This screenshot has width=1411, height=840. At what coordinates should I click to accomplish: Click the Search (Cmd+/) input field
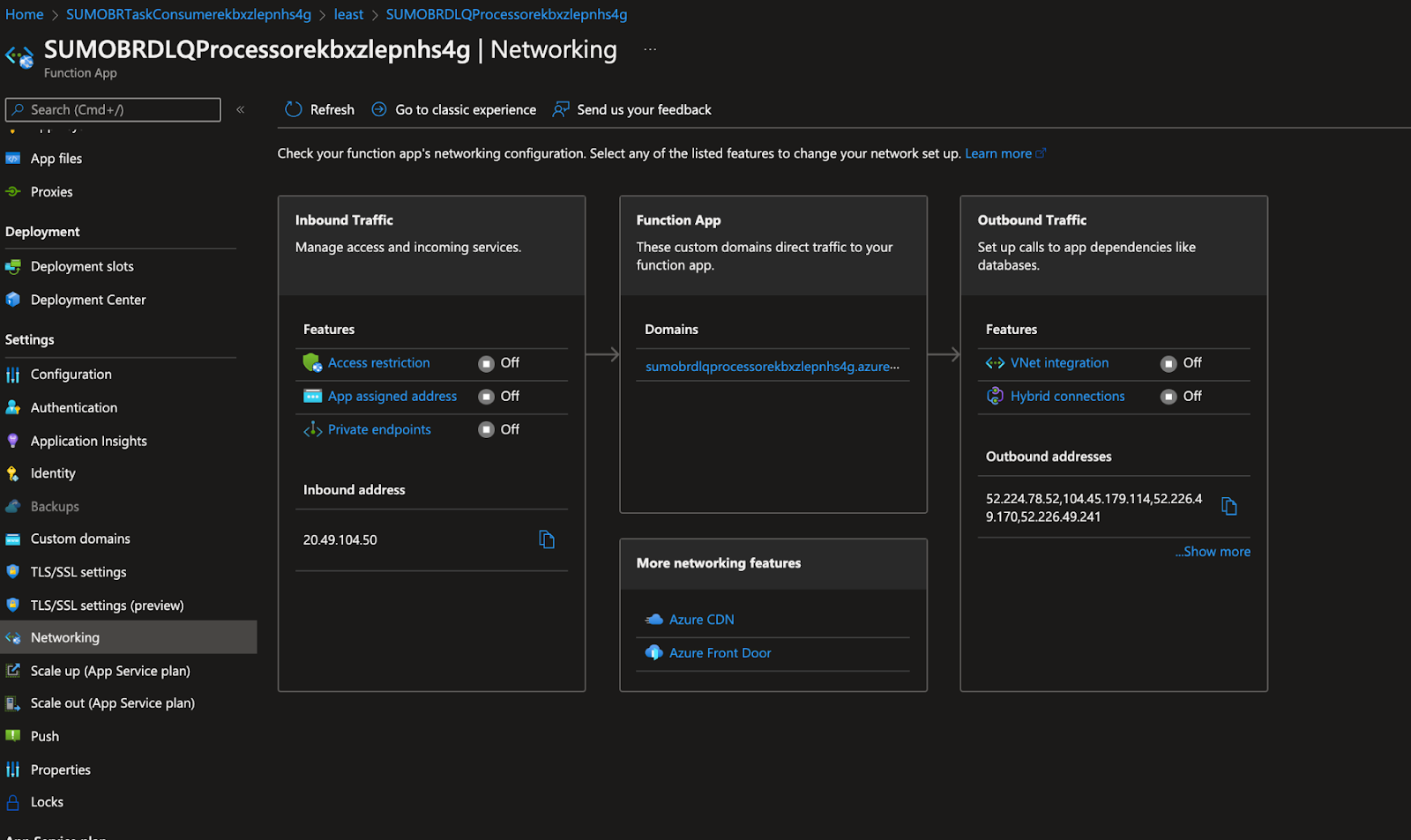click(112, 108)
